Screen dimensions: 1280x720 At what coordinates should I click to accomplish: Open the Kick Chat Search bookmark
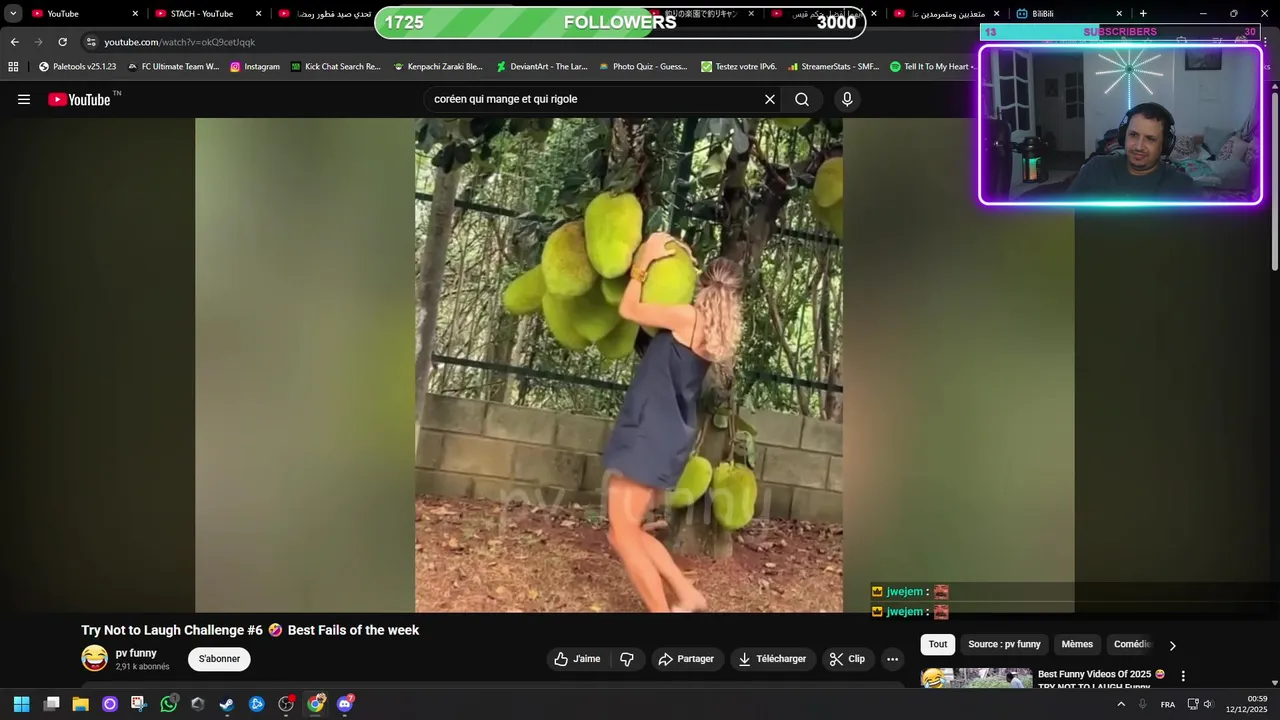[x=336, y=67]
